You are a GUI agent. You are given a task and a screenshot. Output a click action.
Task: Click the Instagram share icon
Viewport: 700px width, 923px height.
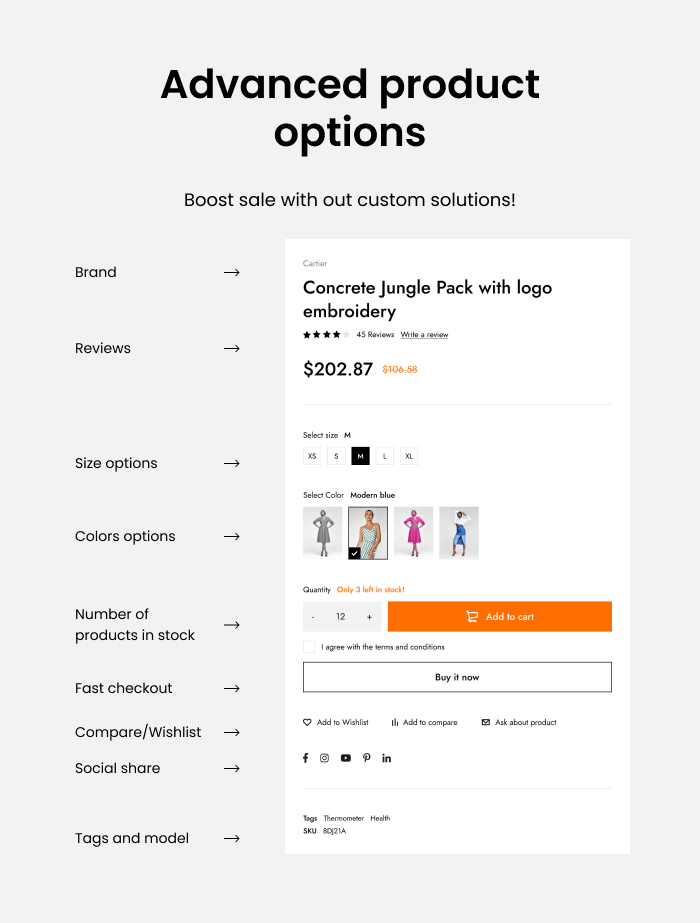point(325,758)
